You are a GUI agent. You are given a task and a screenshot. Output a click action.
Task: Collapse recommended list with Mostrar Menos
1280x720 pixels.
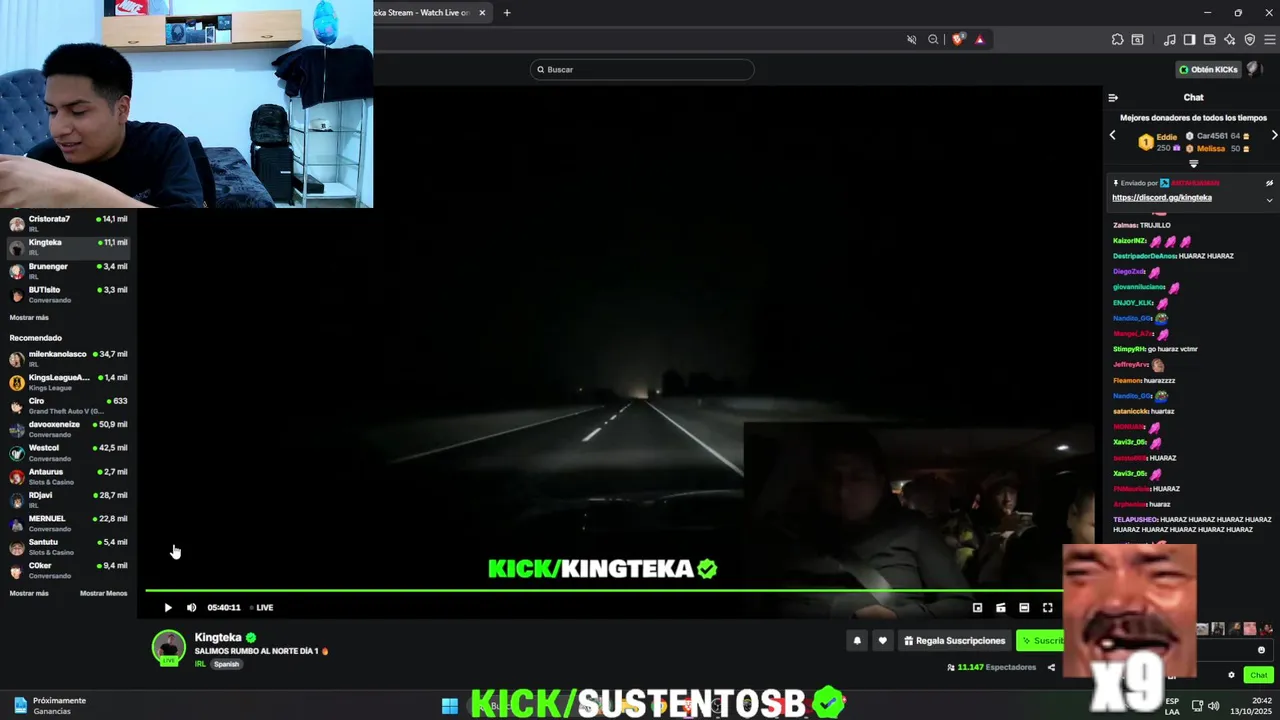[x=103, y=593]
